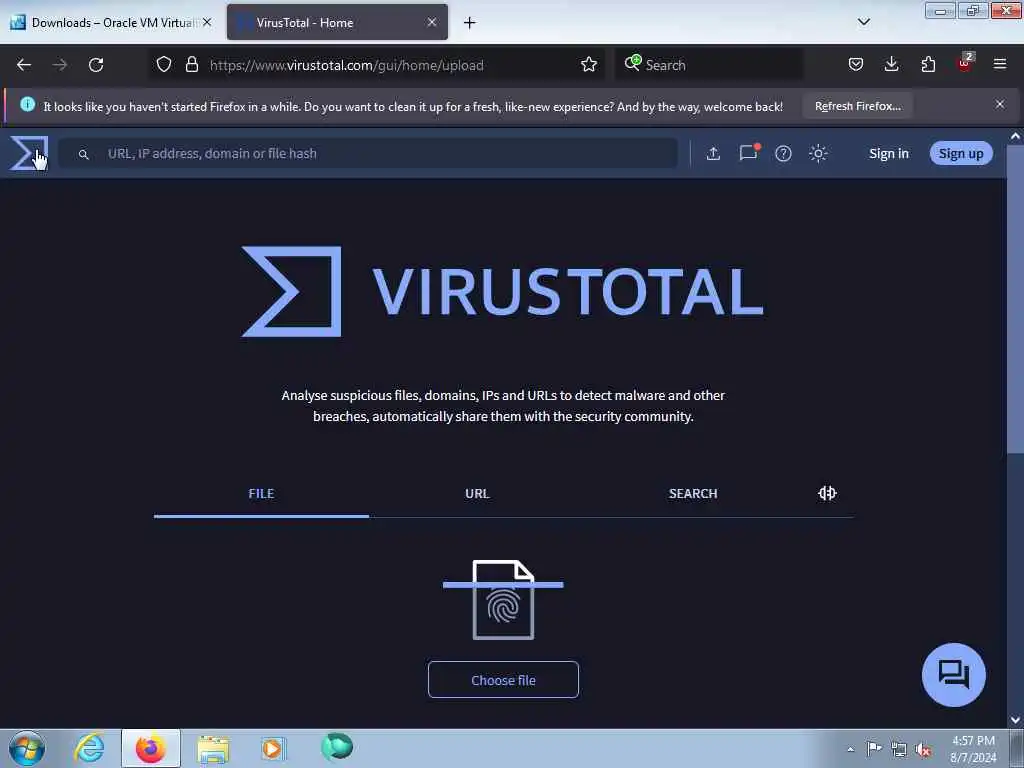Click the magnifier icon in VirusTotal search
Viewport: 1024px width, 768px height.
84,154
